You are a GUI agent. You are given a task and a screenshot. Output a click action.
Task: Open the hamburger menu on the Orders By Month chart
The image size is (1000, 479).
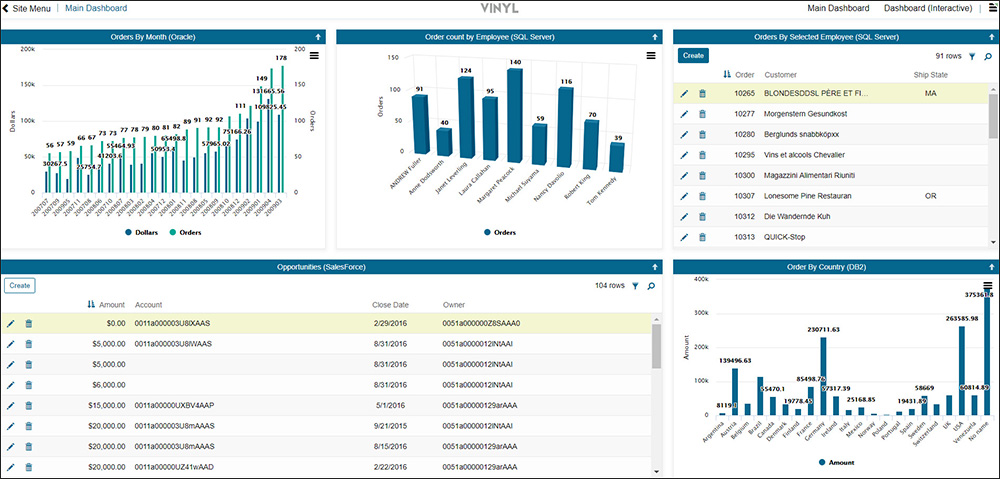tap(314, 56)
